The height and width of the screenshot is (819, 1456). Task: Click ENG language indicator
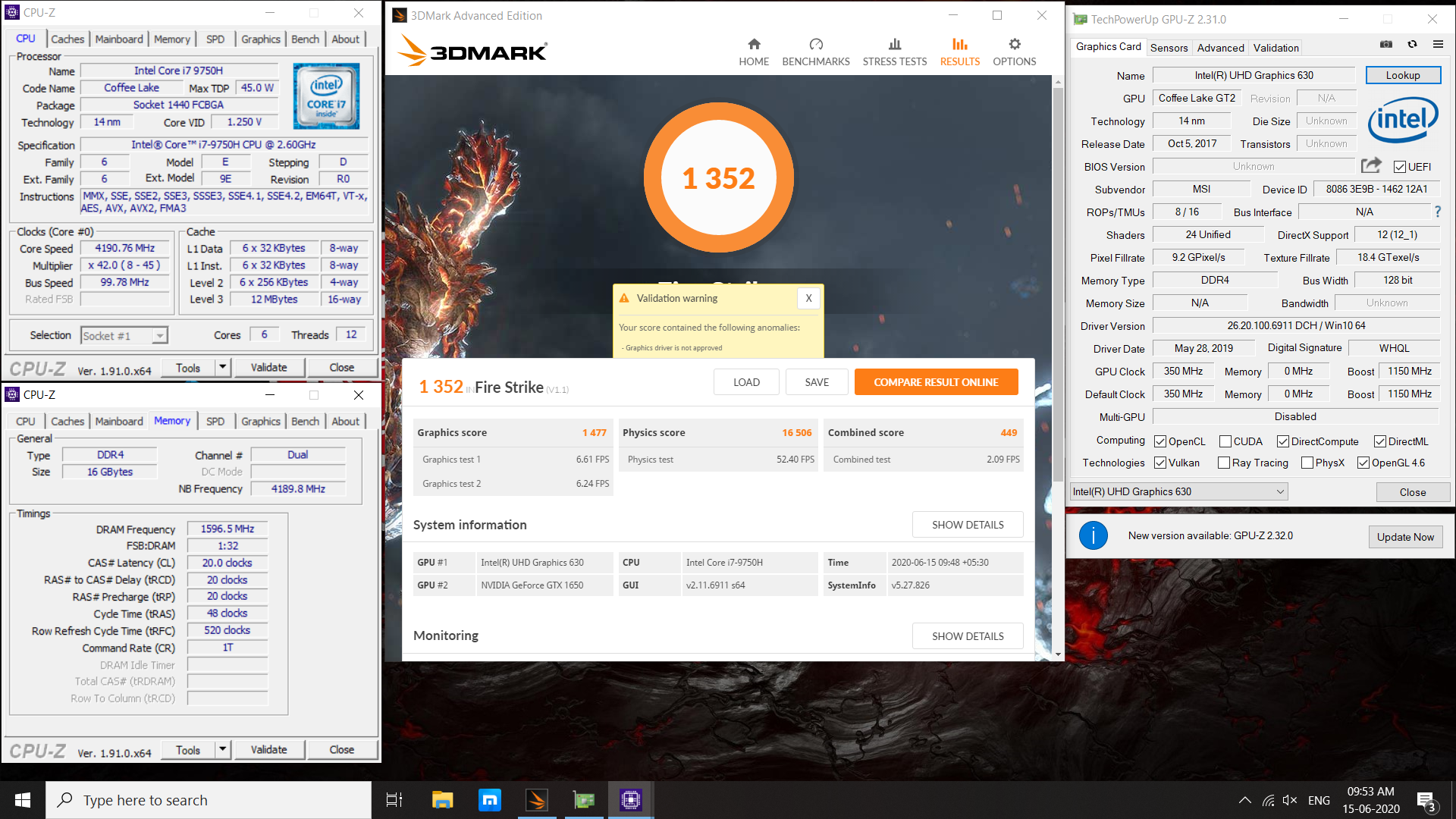point(1319,800)
